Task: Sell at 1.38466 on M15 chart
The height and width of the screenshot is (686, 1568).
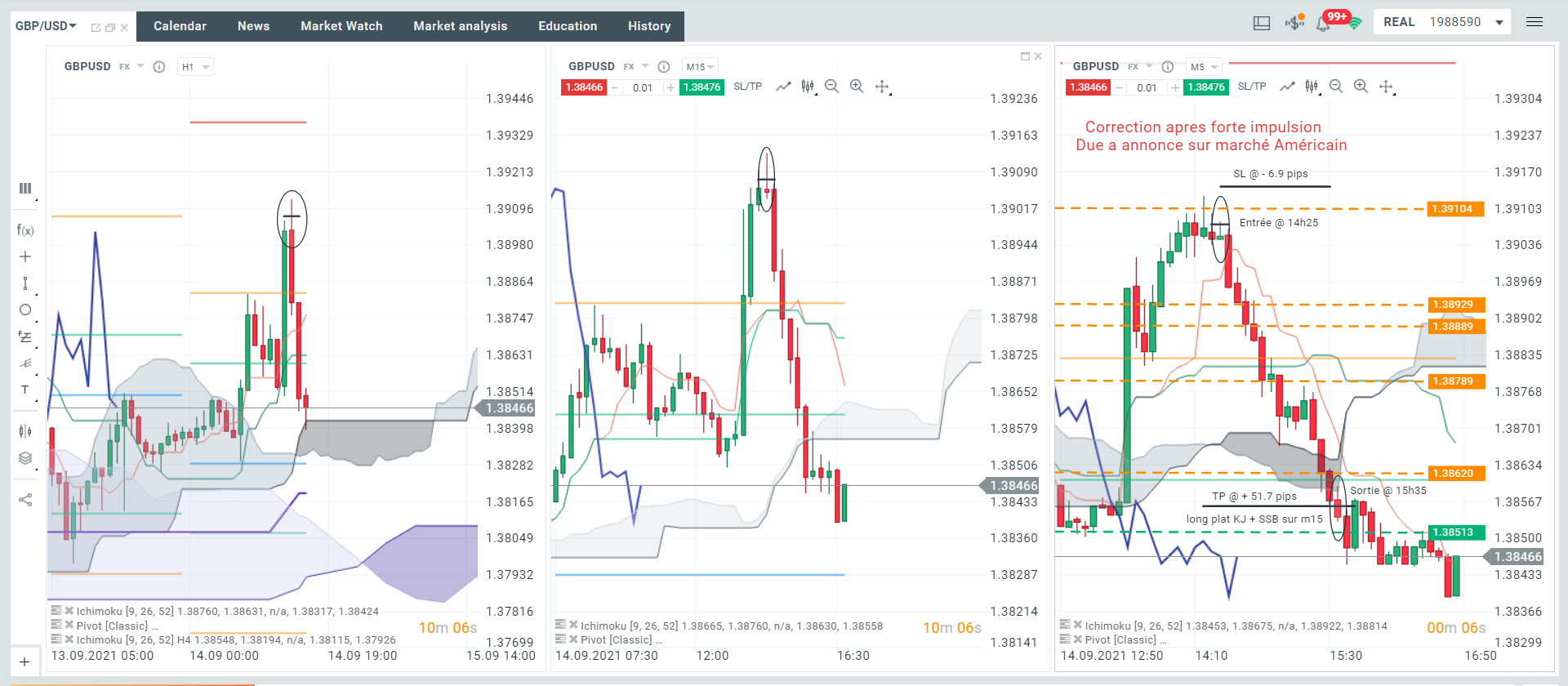Action: [x=584, y=87]
